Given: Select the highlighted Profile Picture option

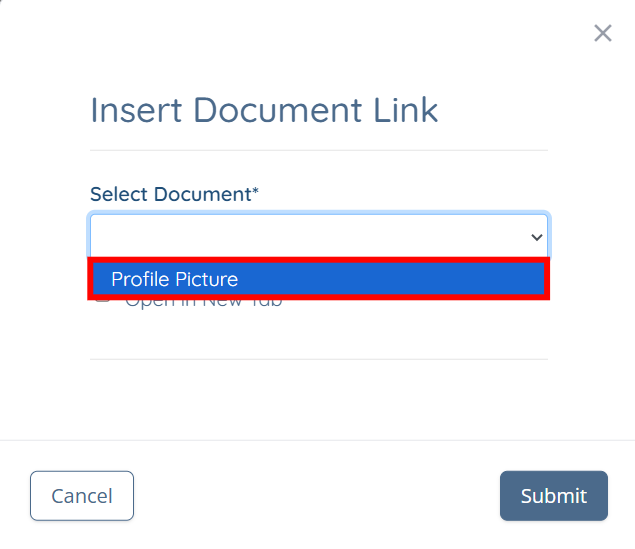Looking at the screenshot, I should tap(318, 279).
